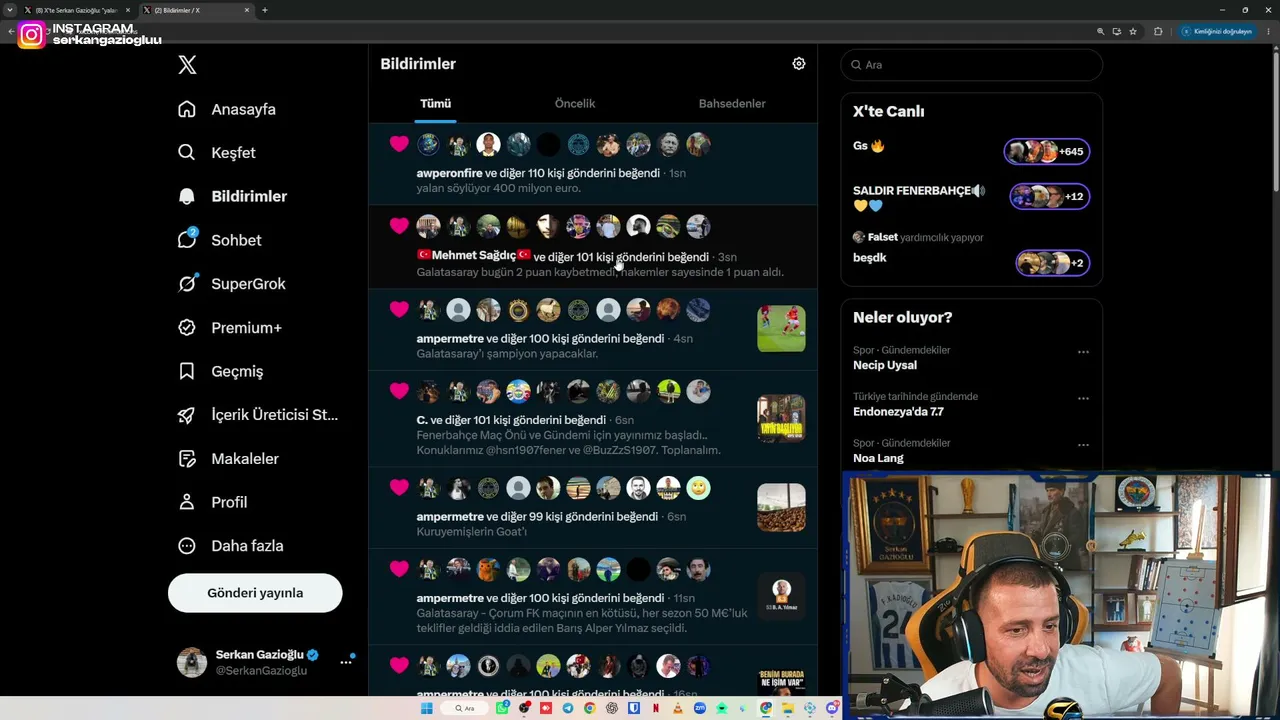Open WhatsApp from the taskbar
Viewport: 1280px width, 720px height.
coord(502,708)
